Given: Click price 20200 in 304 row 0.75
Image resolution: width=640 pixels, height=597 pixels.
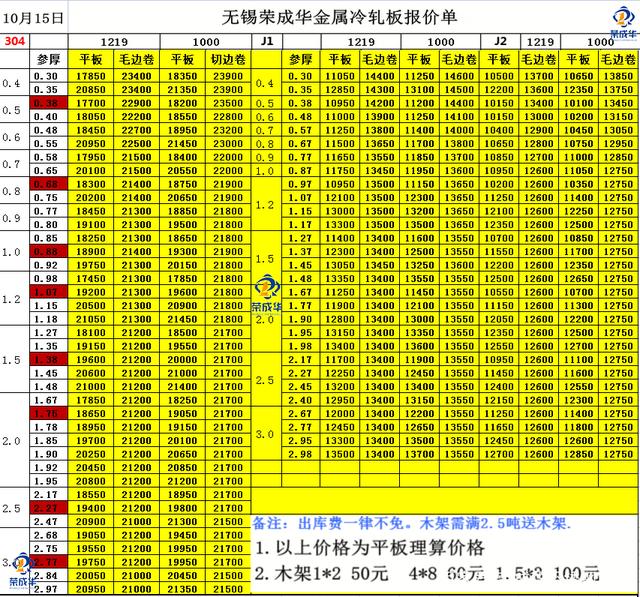Looking at the screenshot, I should click(91, 198).
